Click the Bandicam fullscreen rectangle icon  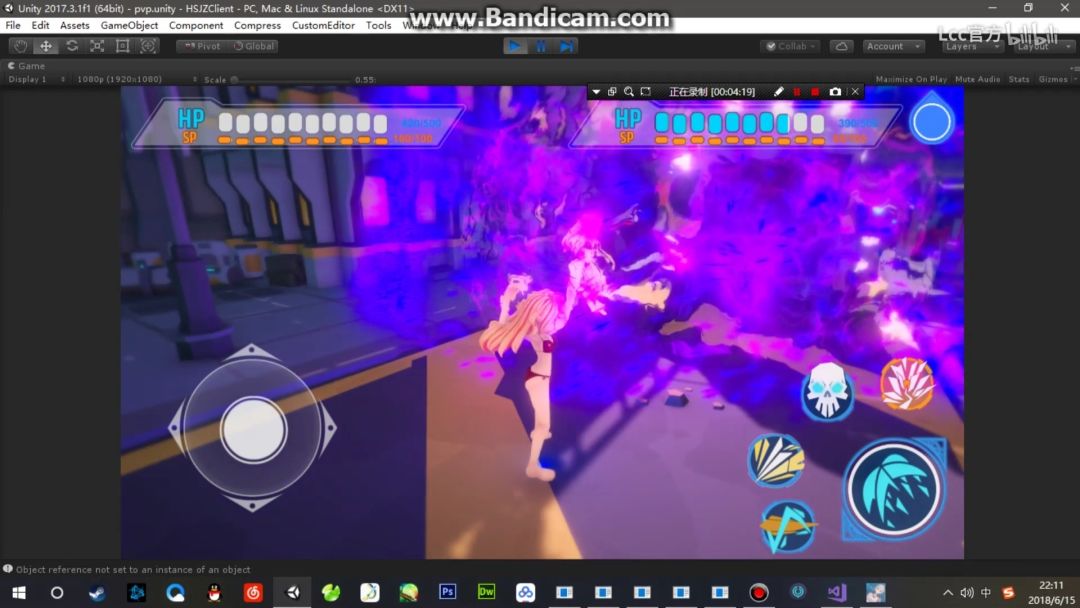(645, 92)
